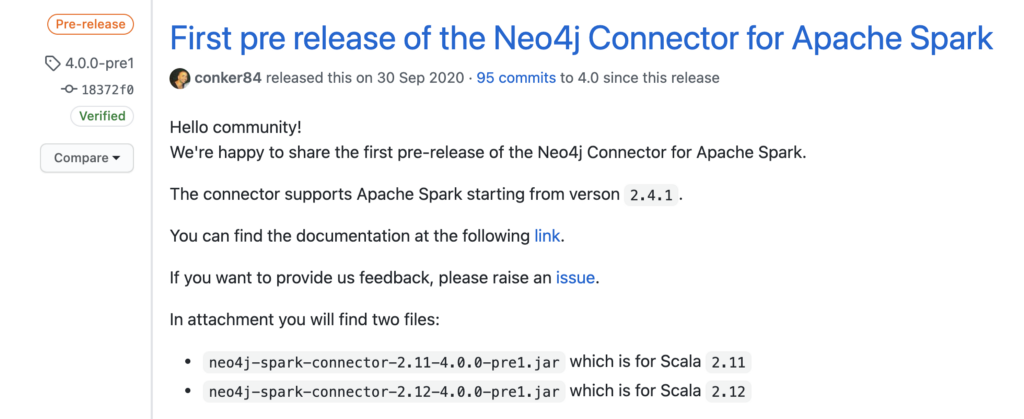Image resolution: width=1024 pixels, height=419 pixels.
Task: Click the tag icon beside 4.0.0-pre1
Action: pos(52,63)
